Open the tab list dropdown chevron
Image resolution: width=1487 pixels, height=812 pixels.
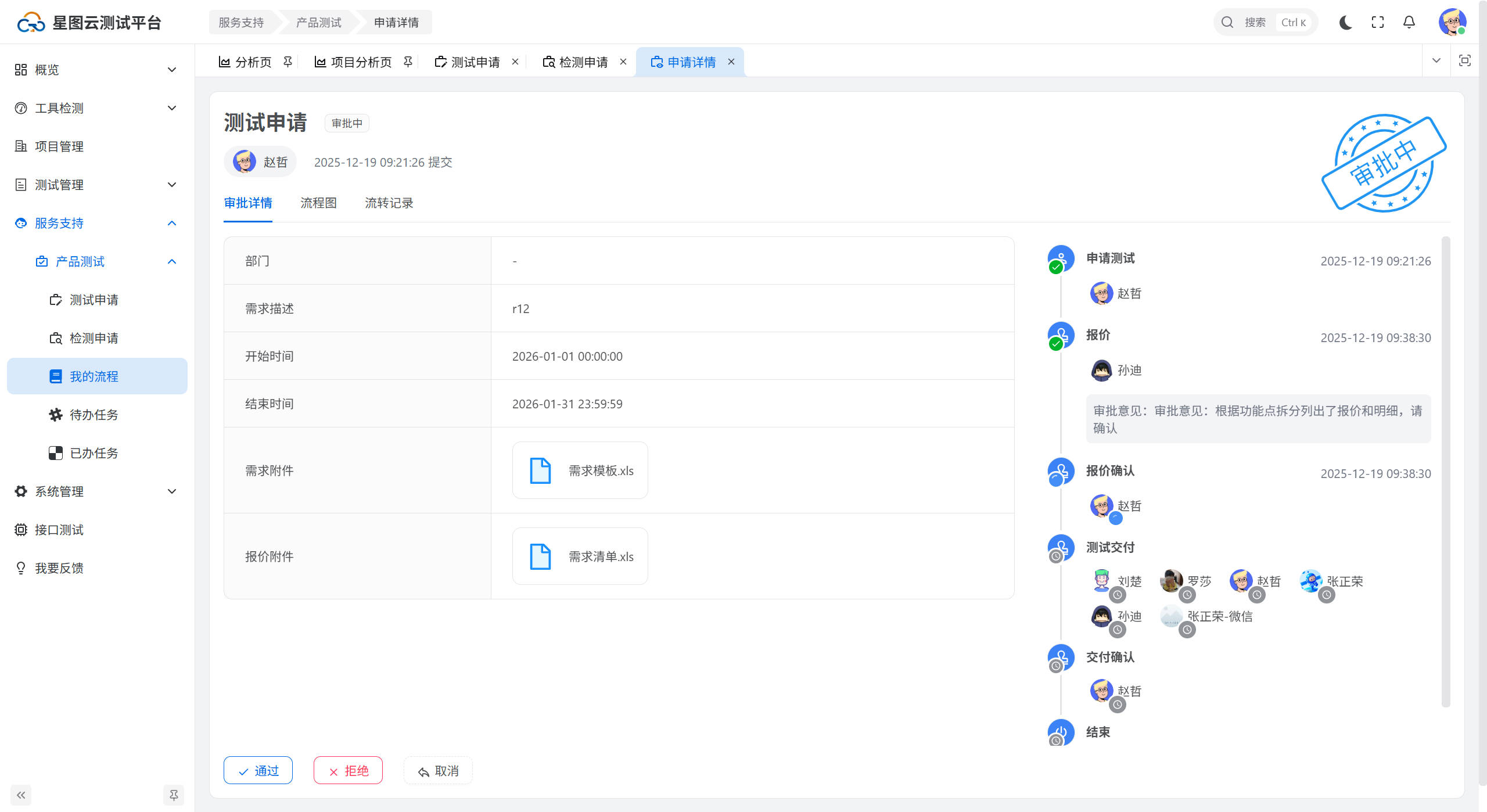(x=1436, y=60)
